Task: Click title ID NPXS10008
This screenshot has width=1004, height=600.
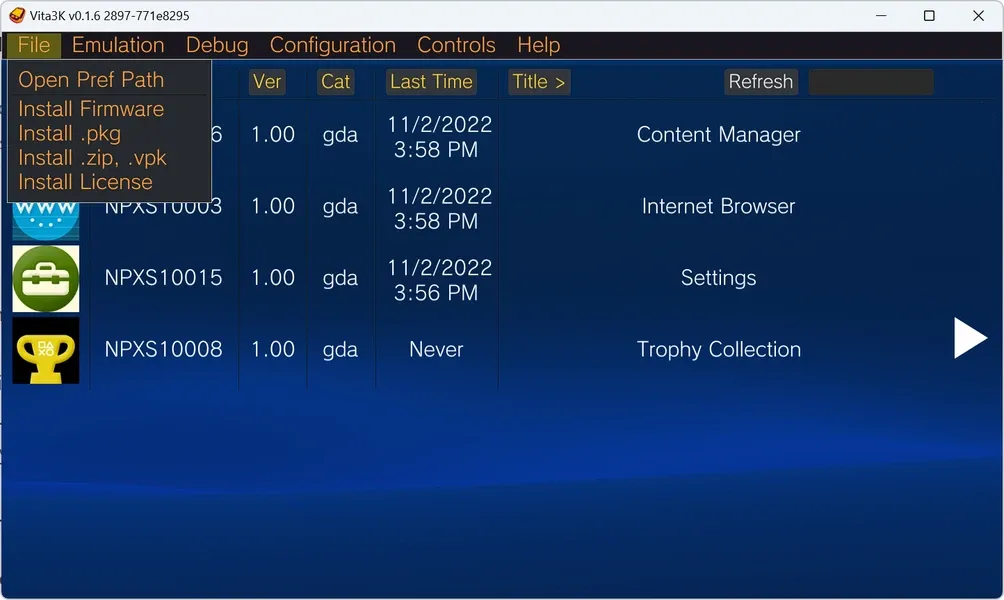Action: click(163, 350)
